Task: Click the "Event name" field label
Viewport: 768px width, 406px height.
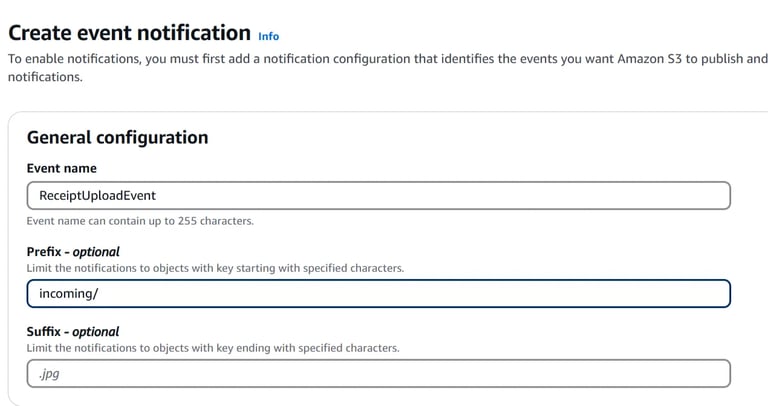Action: pyautogui.click(x=61, y=168)
